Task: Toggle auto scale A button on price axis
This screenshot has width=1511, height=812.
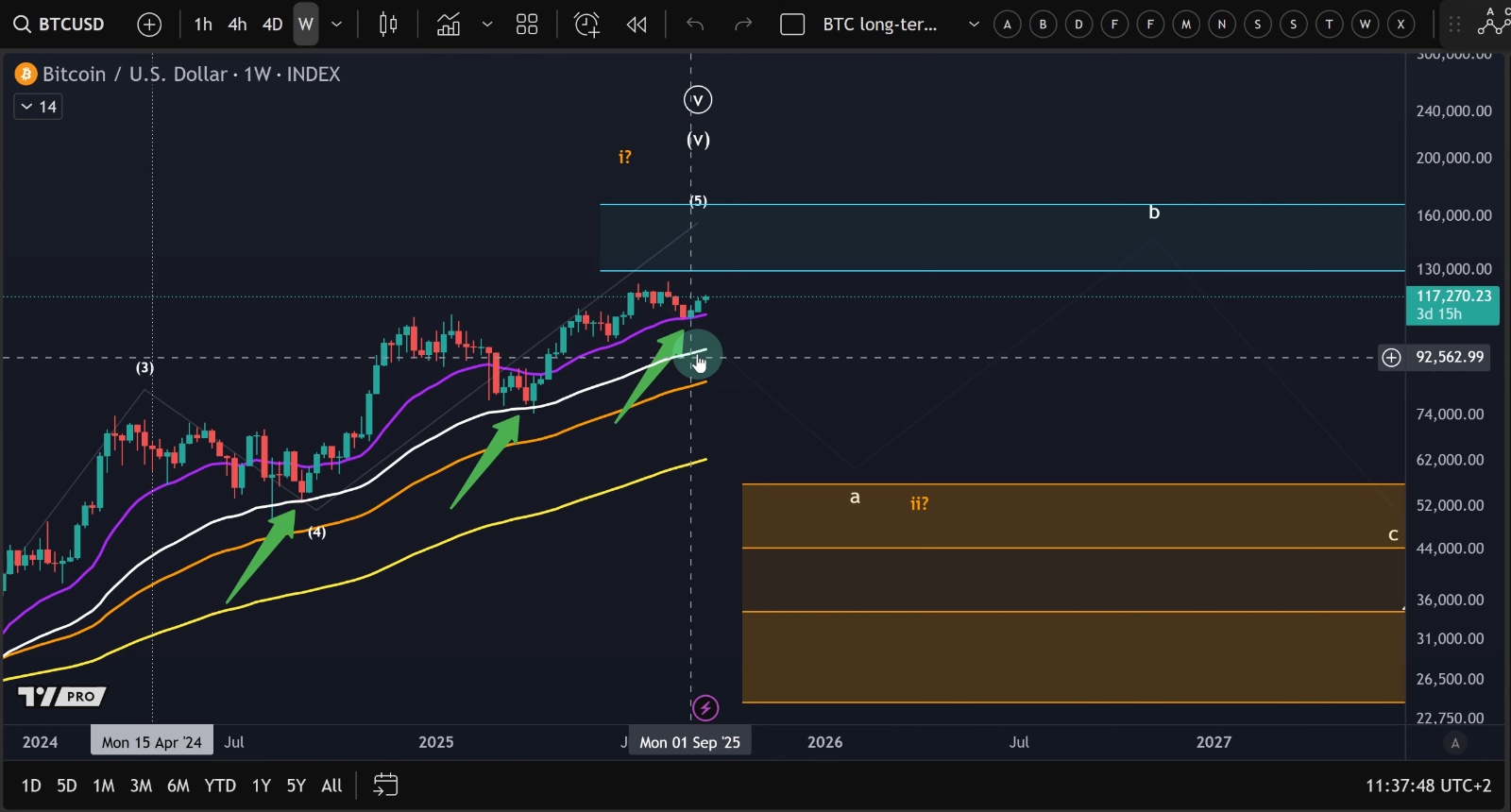Action: [x=1455, y=743]
